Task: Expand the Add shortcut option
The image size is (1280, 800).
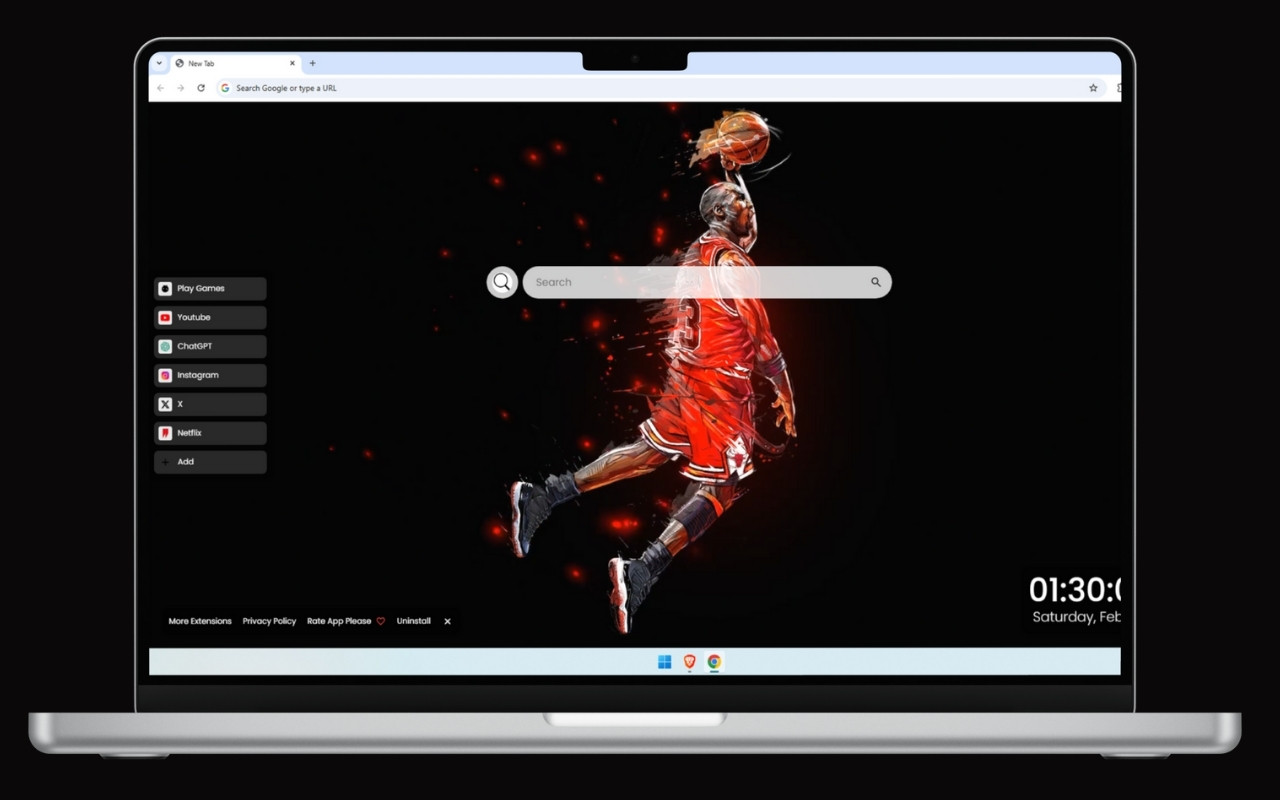Action: tap(208, 462)
